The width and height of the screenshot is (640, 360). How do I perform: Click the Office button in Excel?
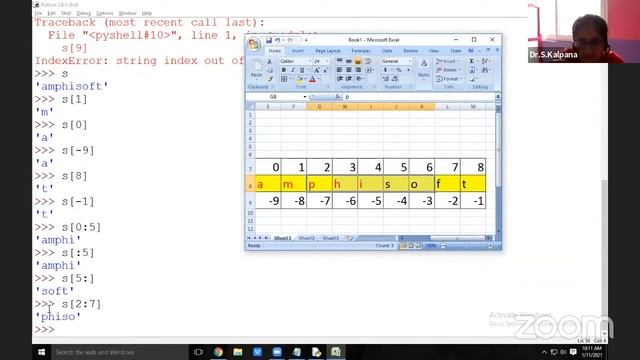[x=253, y=44]
